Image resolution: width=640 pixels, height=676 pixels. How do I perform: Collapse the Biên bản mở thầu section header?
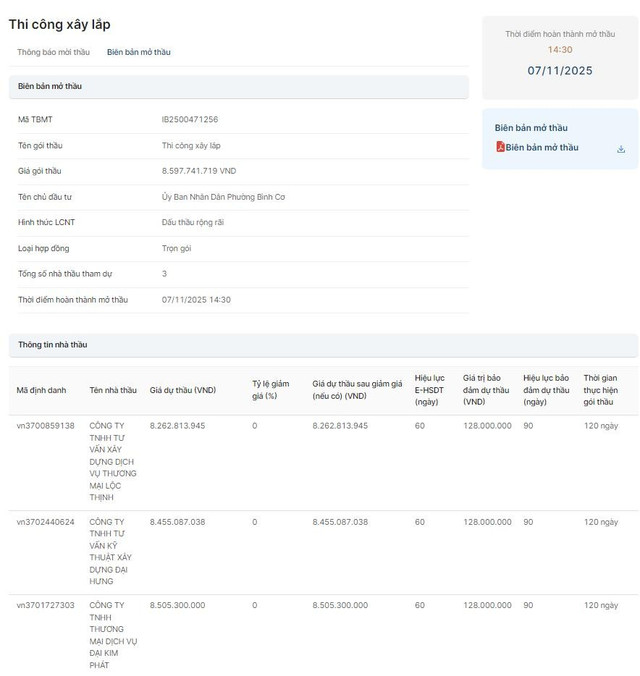238,87
